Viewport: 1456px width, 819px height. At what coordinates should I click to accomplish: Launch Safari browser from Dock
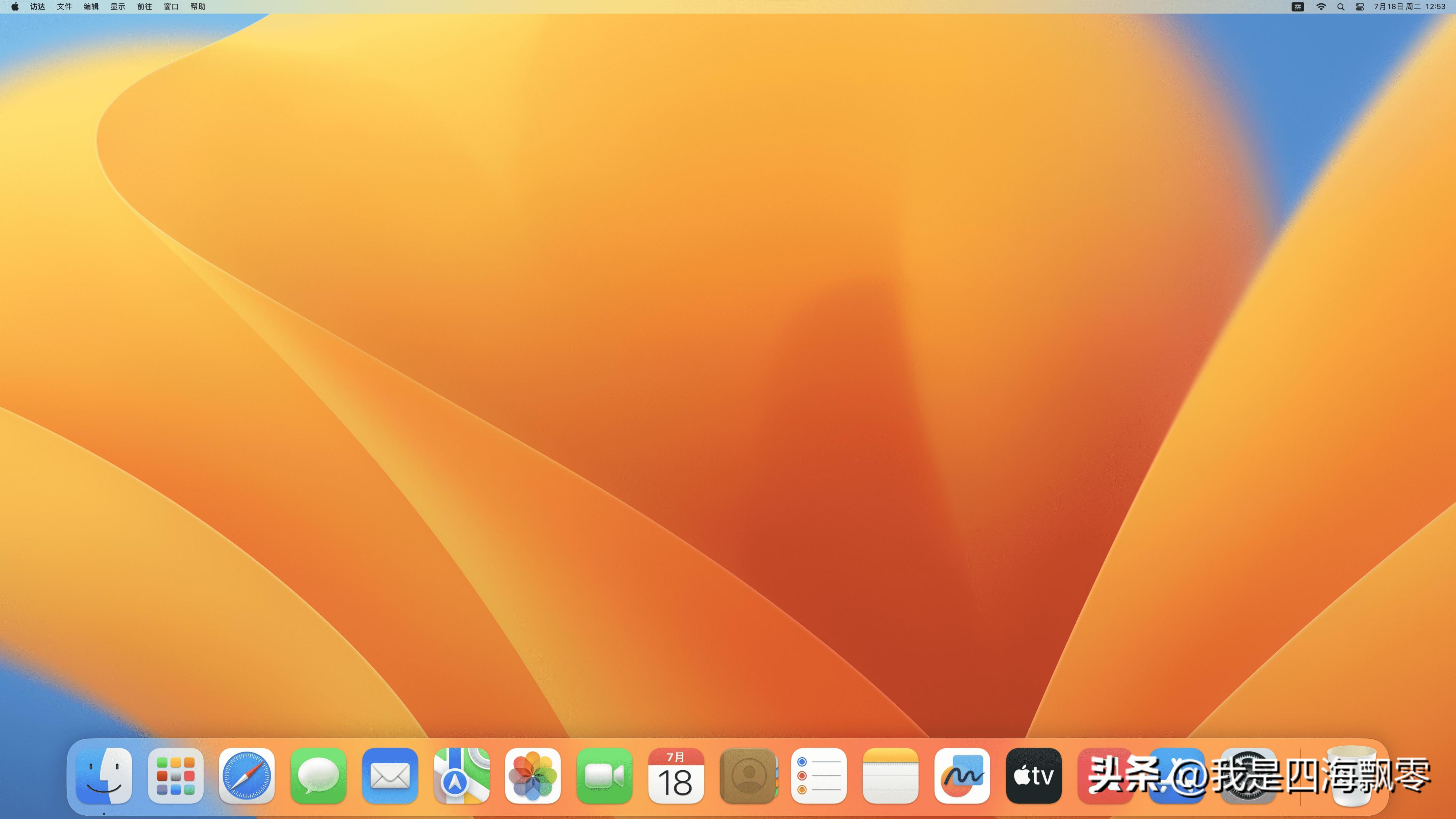click(x=247, y=775)
